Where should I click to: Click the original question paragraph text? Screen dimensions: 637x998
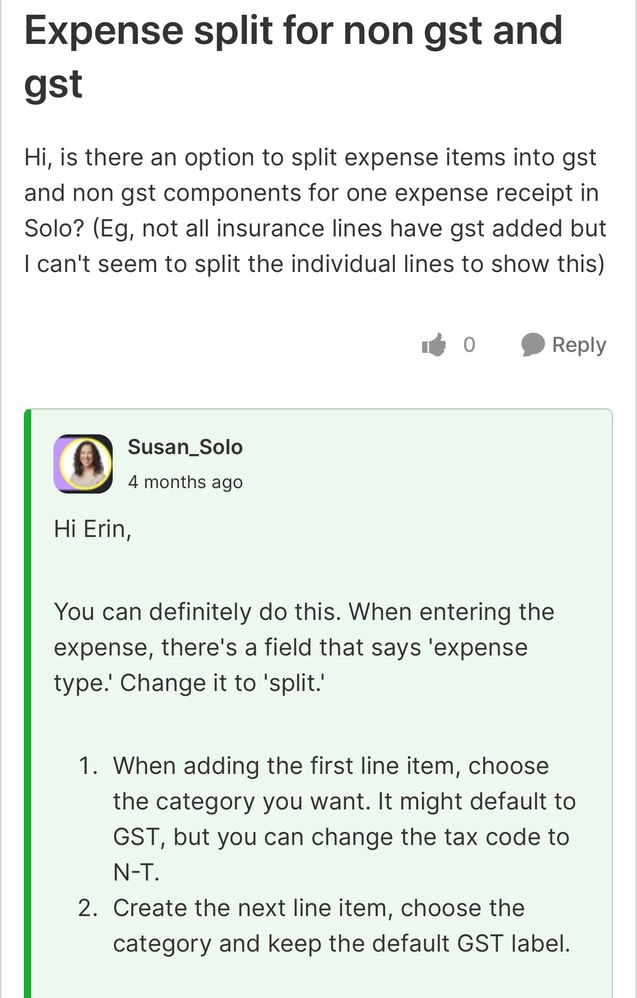point(315,210)
